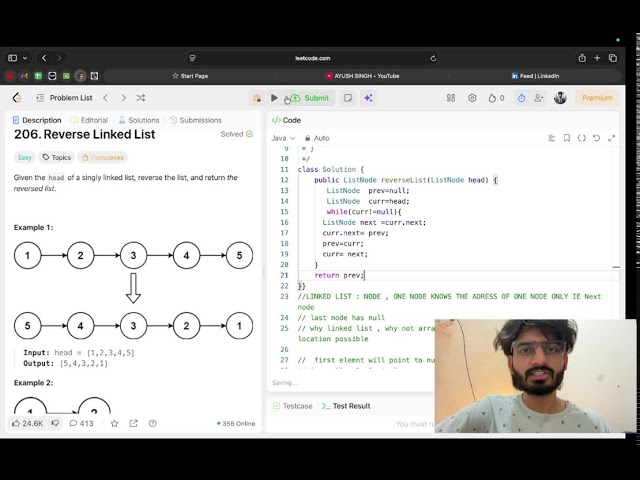Viewport: 640px width, 480px height.
Task: Click the Solved status indicator
Action: [237, 134]
